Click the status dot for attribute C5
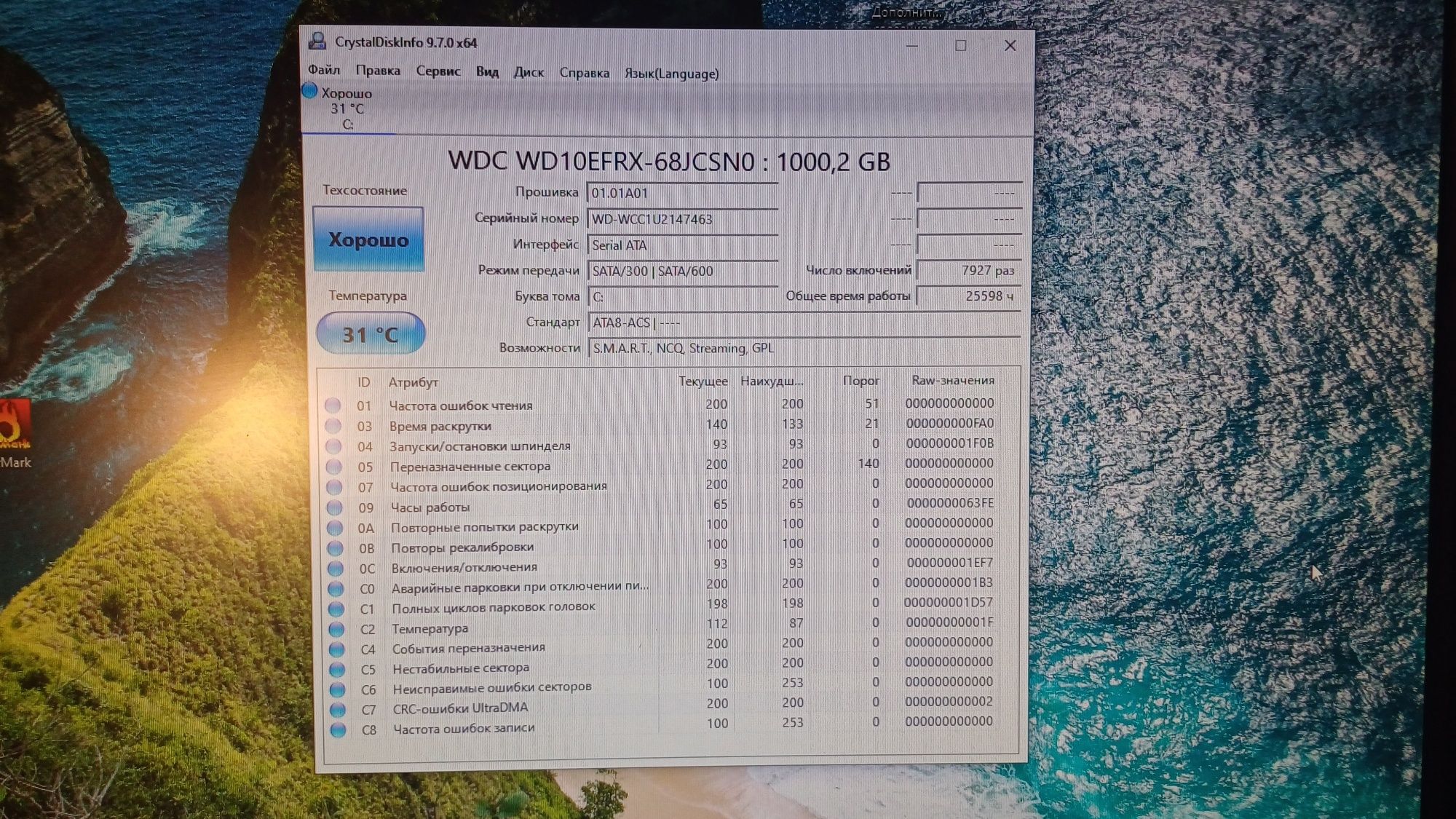The width and height of the screenshot is (1456, 819). (x=337, y=669)
